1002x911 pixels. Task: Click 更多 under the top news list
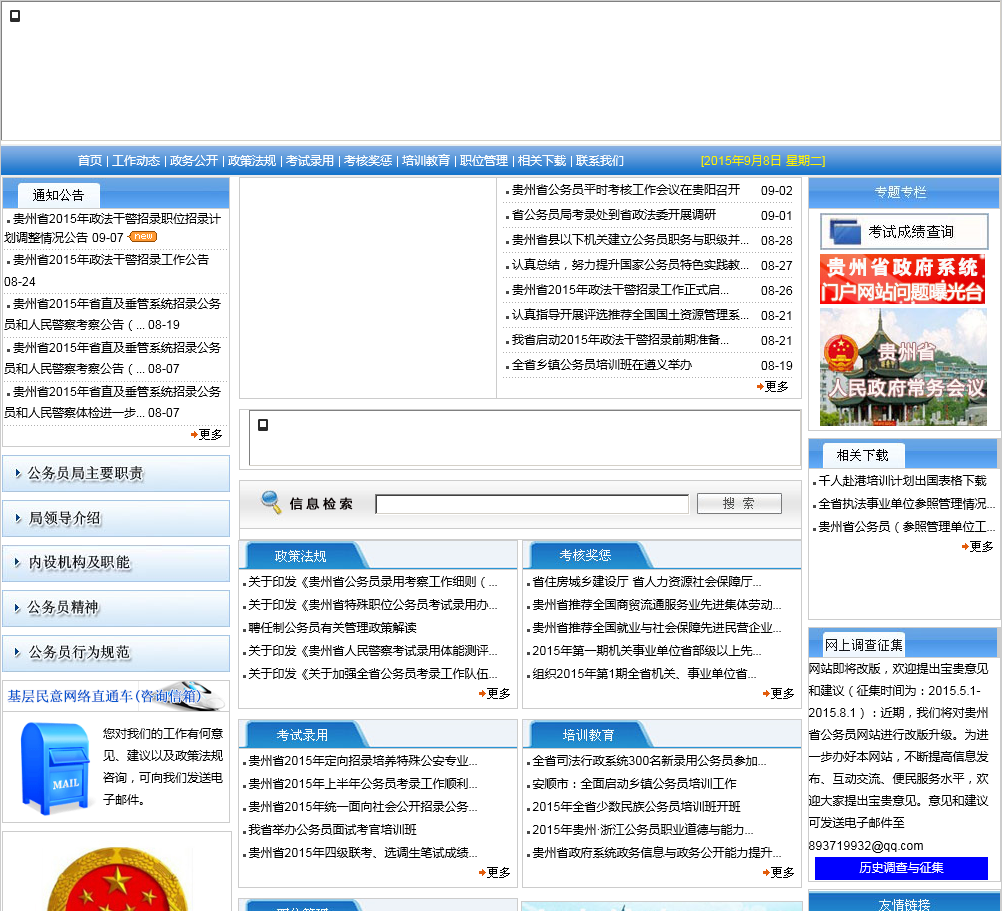click(x=773, y=387)
